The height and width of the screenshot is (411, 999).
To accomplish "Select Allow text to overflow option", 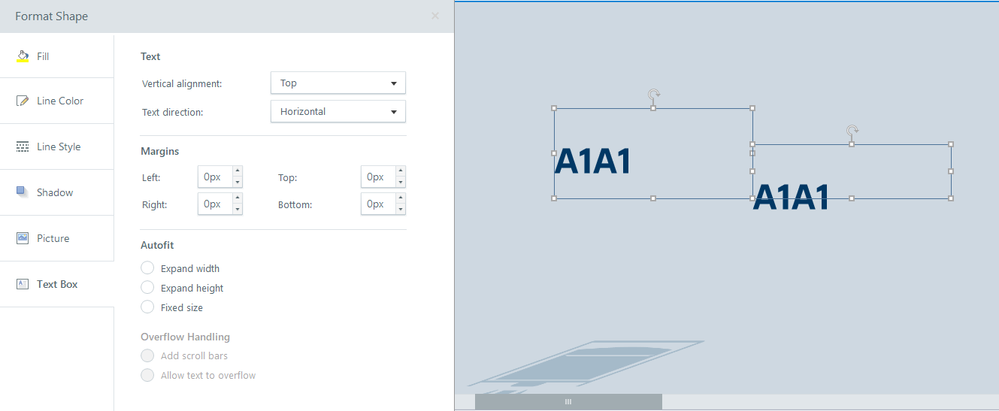I will (147, 375).
